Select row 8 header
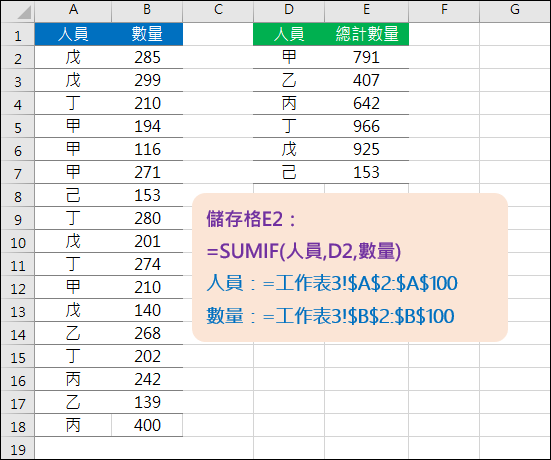The image size is (551, 460). (x=18, y=195)
